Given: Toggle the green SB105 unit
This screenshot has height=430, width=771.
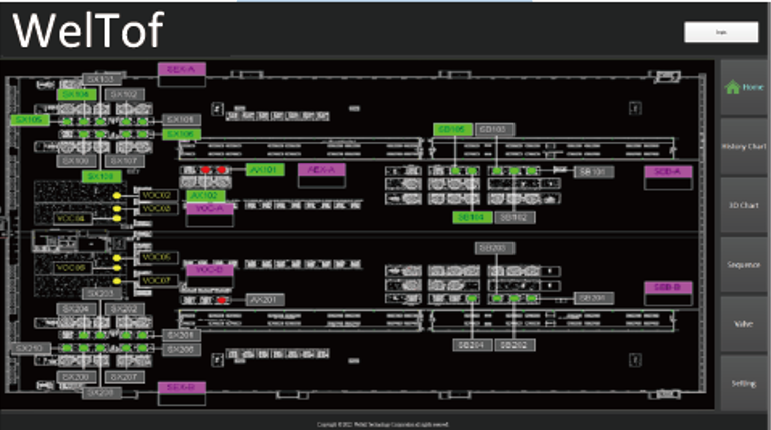Looking at the screenshot, I should pos(451,129).
